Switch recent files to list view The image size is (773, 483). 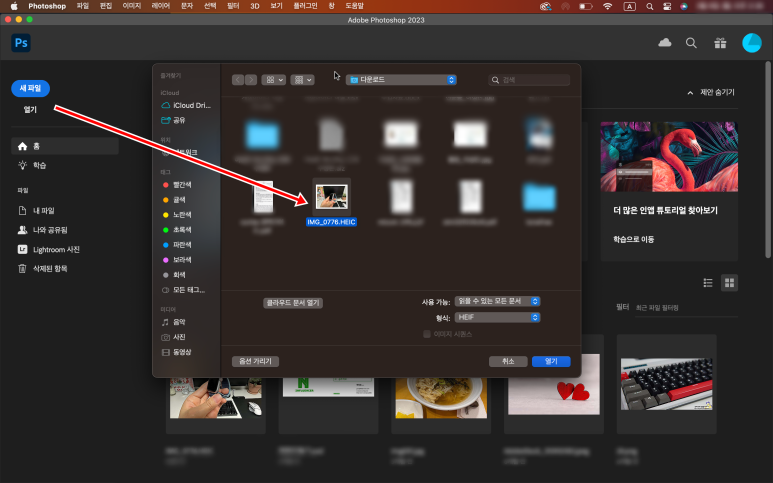click(x=708, y=282)
